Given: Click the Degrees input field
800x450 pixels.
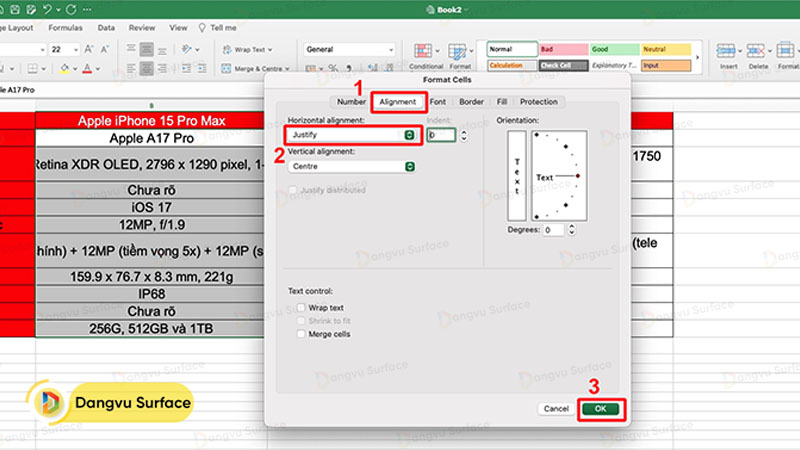Looking at the screenshot, I should point(552,230).
